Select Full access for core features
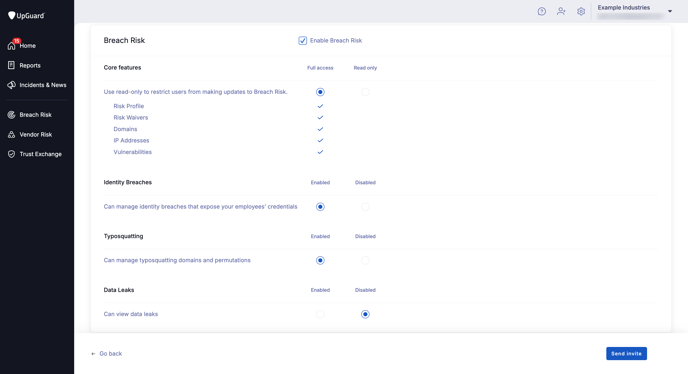Viewport: 688px width, 374px height. pos(320,92)
